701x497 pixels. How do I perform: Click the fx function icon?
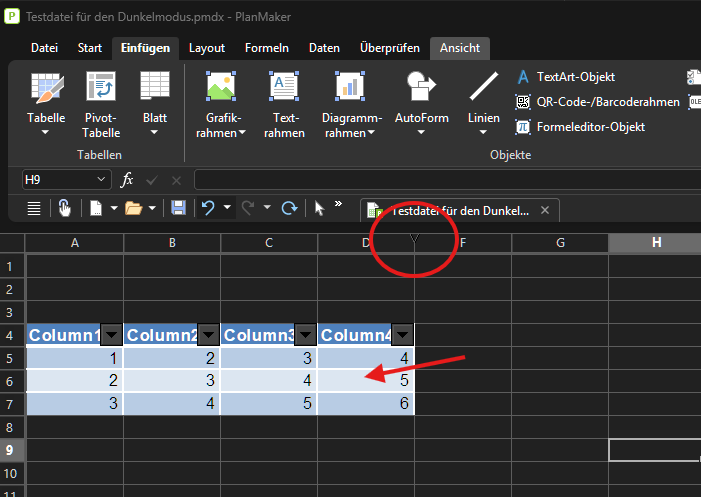pos(127,180)
